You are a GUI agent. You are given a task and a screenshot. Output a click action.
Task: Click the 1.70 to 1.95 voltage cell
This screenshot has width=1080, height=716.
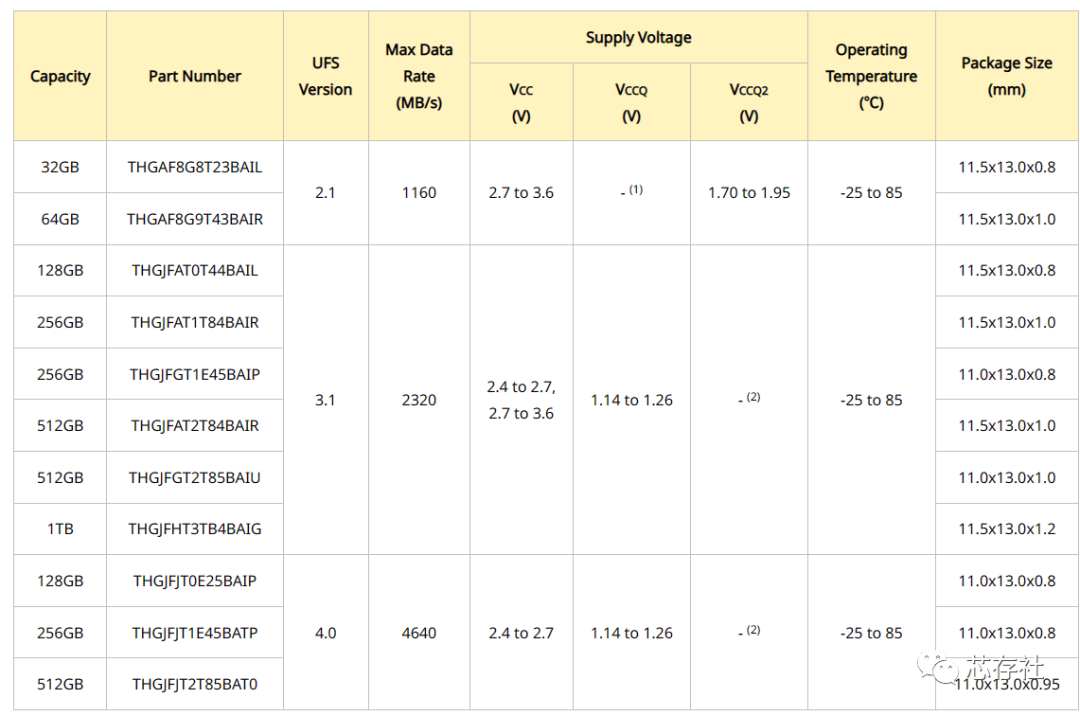coord(749,193)
